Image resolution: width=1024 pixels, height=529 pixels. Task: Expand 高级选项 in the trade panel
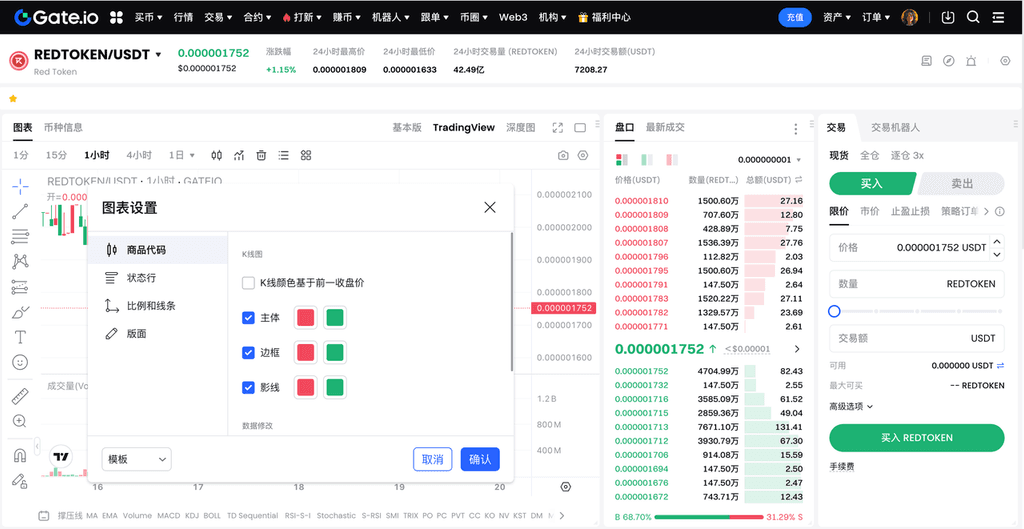[x=851, y=406]
